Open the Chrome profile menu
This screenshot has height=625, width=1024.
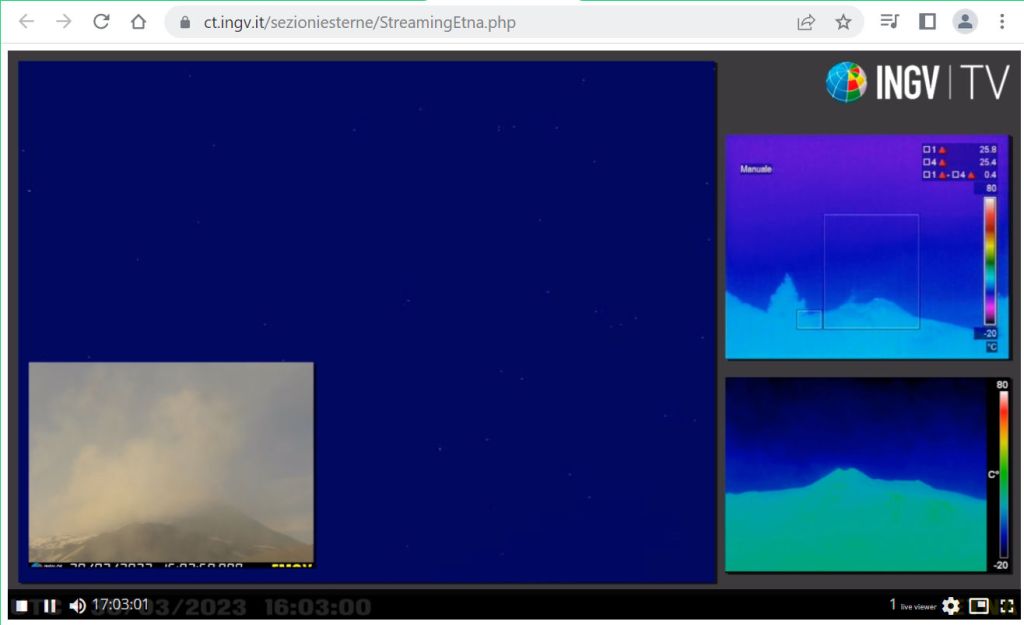click(964, 22)
